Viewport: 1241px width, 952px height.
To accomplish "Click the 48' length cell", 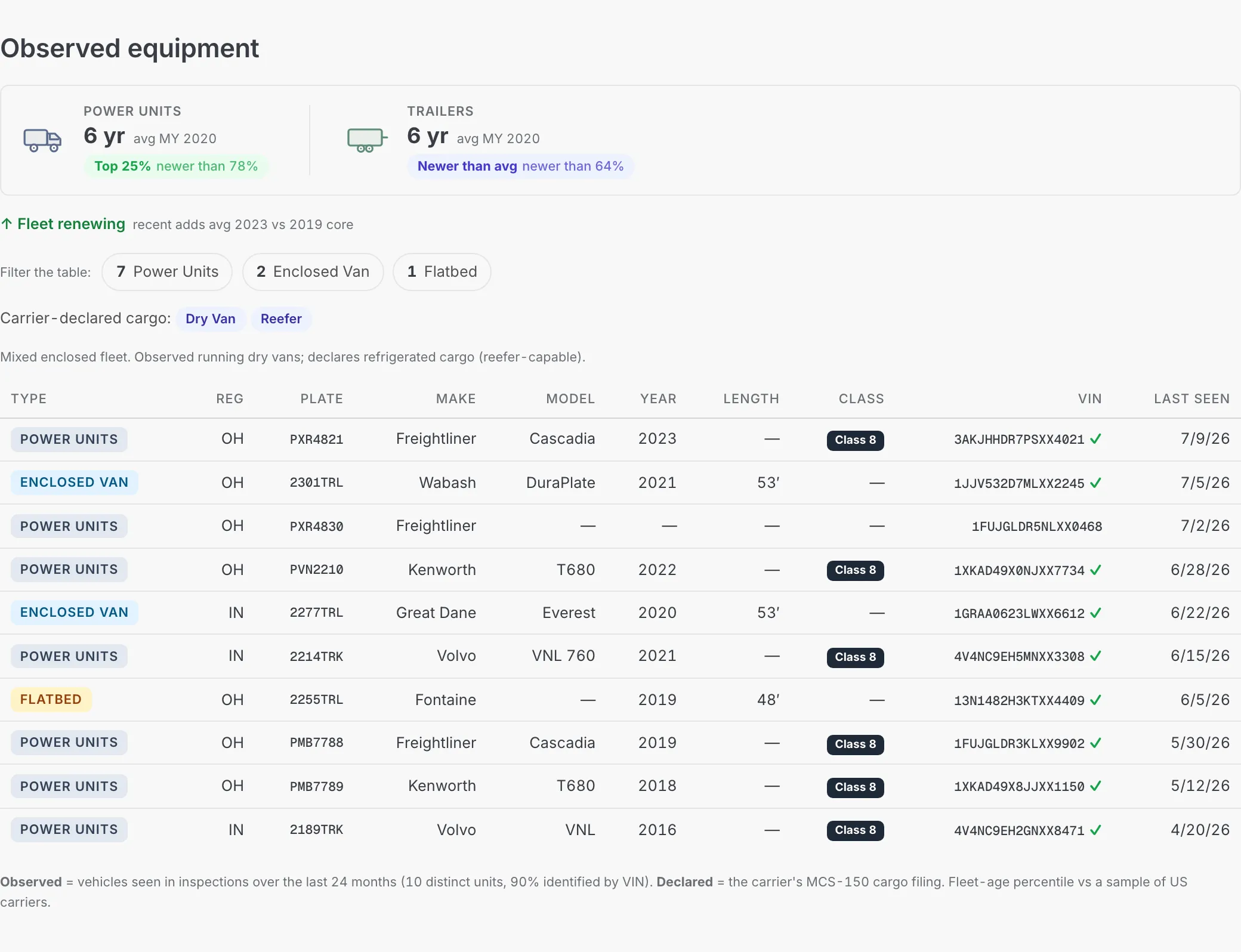I will [x=768, y=700].
